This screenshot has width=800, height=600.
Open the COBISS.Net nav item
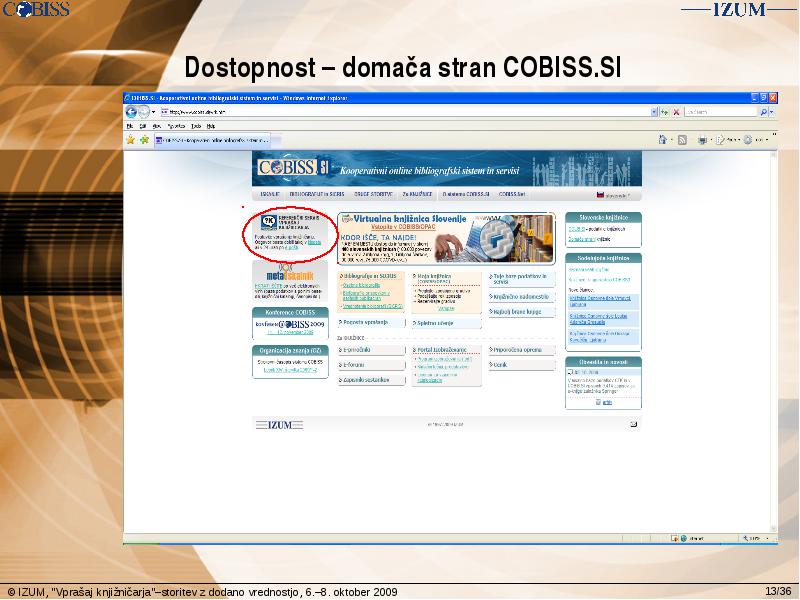point(512,194)
